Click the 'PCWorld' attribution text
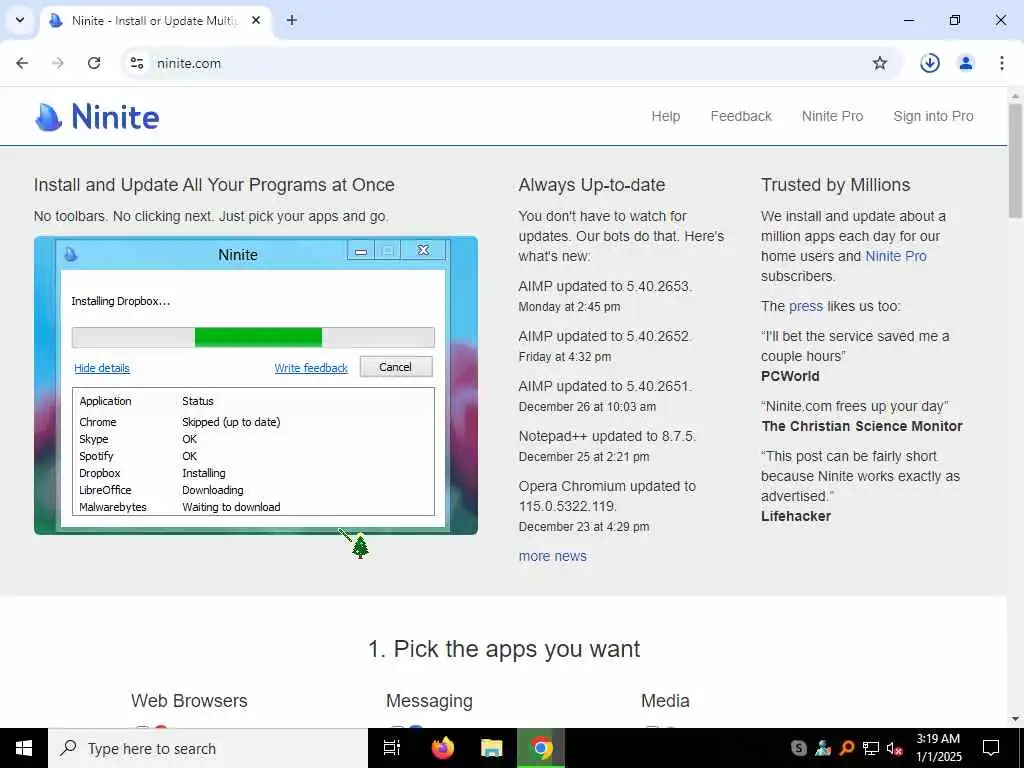The image size is (1024, 768). point(790,376)
